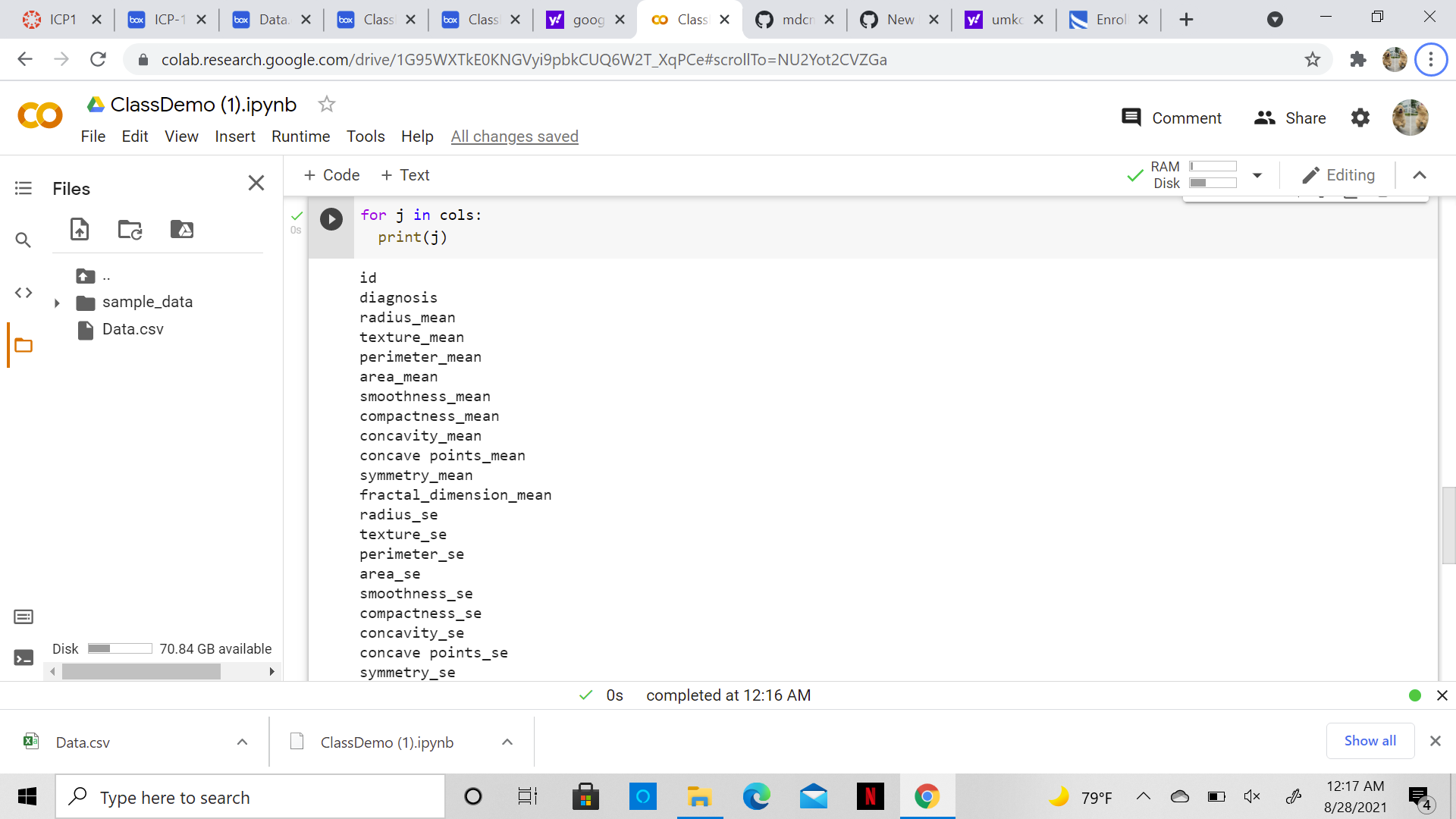Reload the page

tap(98, 59)
